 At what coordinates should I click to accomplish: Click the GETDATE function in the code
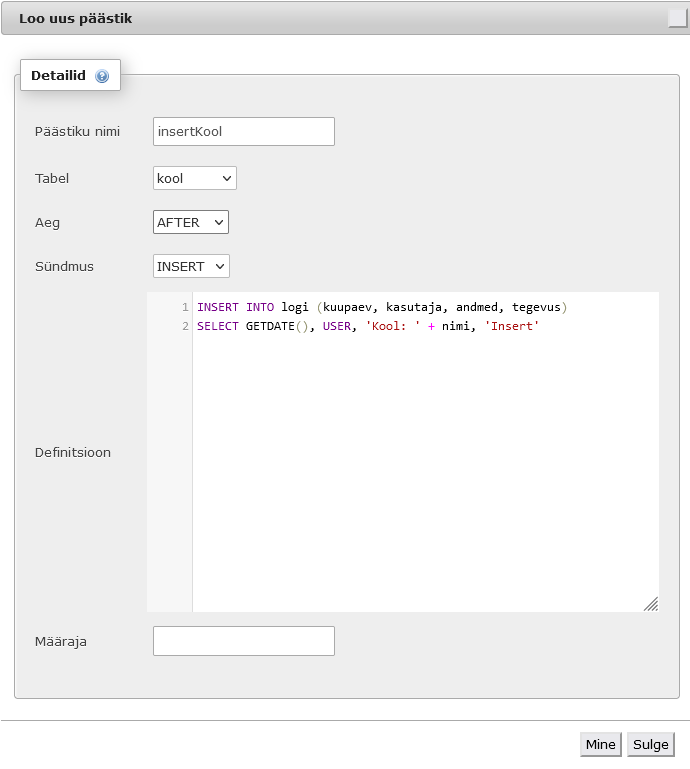click(x=270, y=326)
